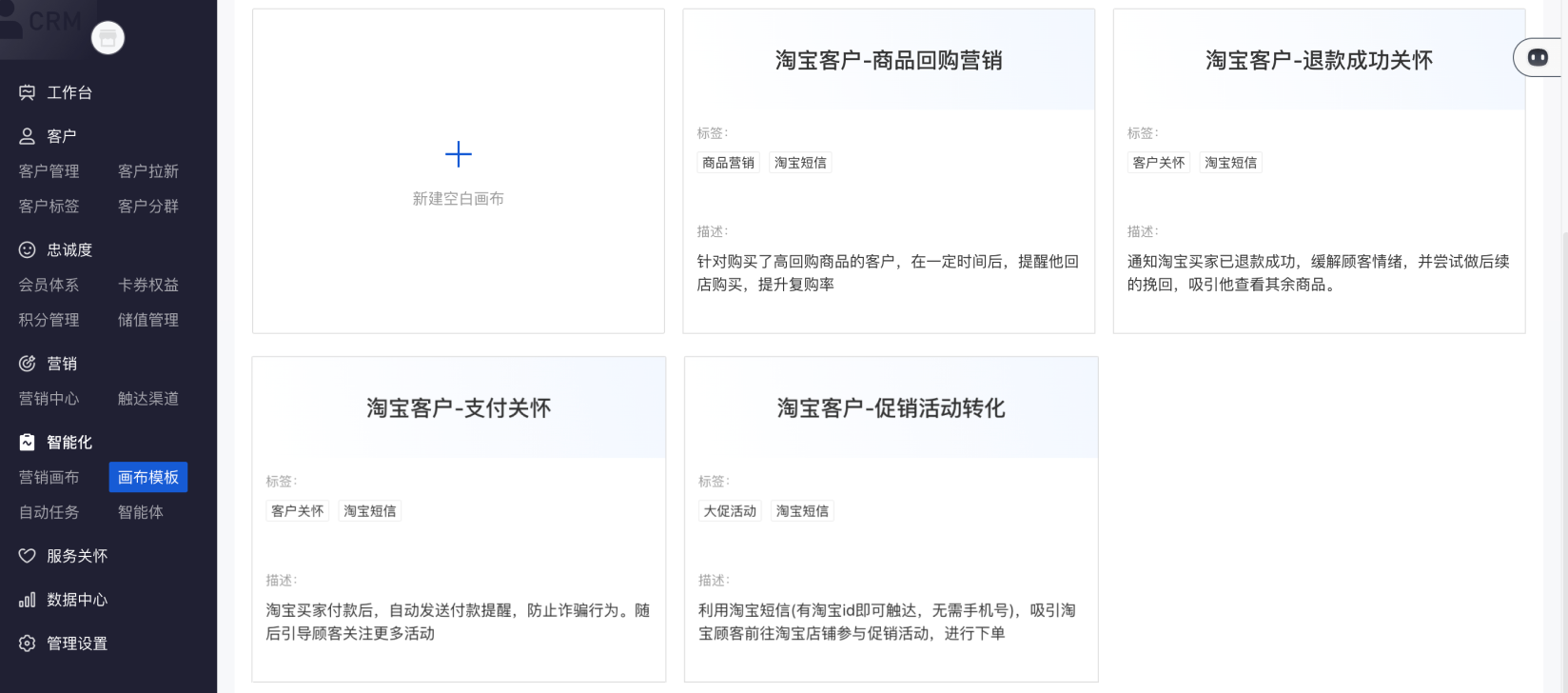The width and height of the screenshot is (1568, 693).
Task: Click the 数据中心 bar chart icon
Action: tap(28, 600)
